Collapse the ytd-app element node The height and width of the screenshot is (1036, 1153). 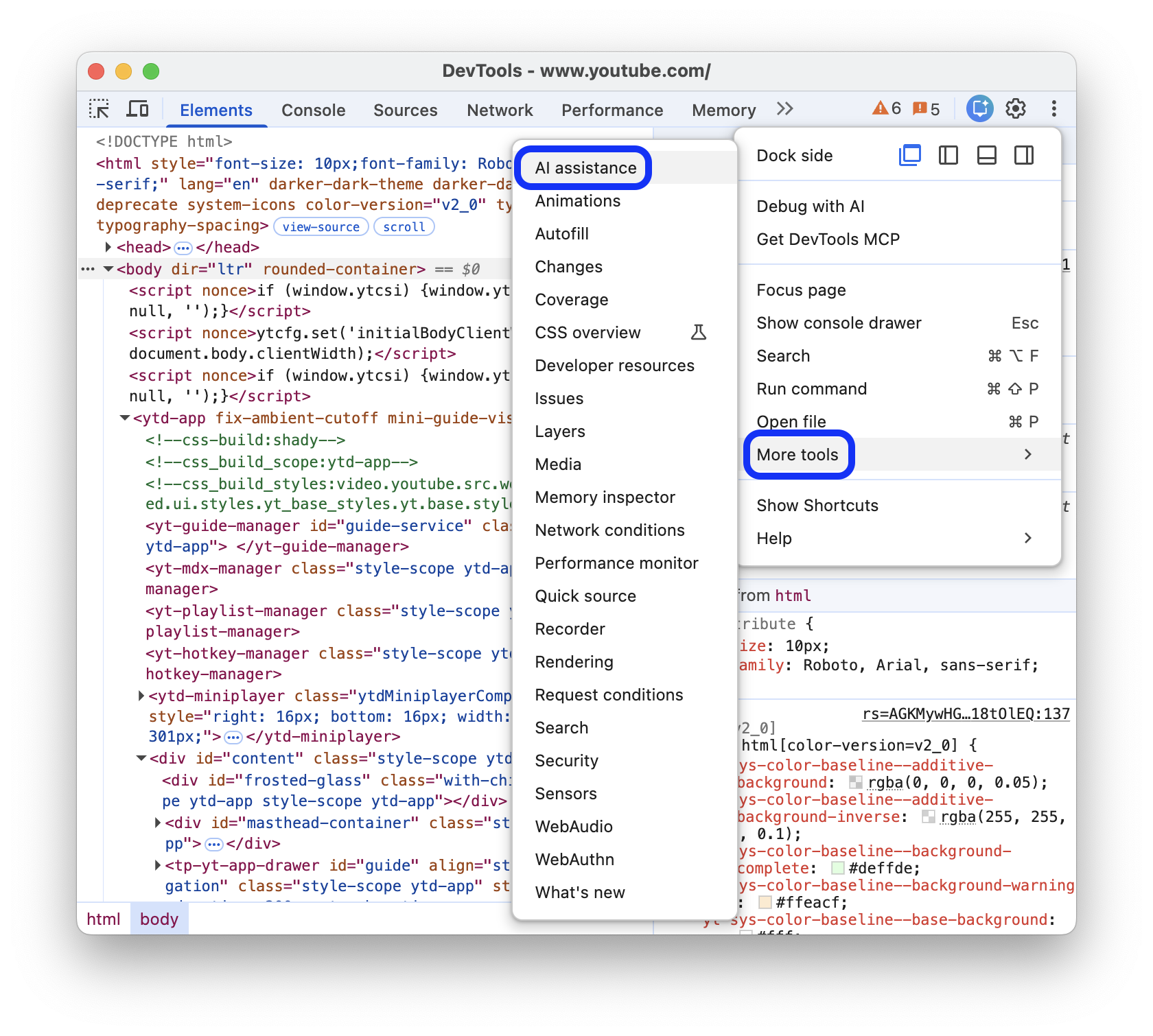point(125,418)
